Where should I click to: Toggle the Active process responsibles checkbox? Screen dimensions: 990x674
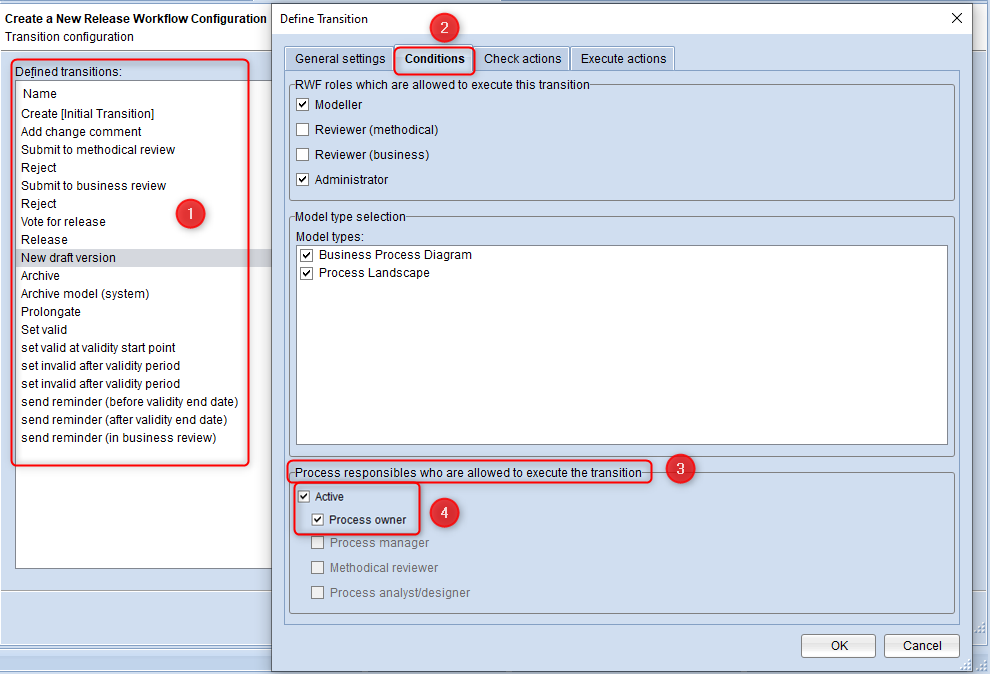point(304,497)
